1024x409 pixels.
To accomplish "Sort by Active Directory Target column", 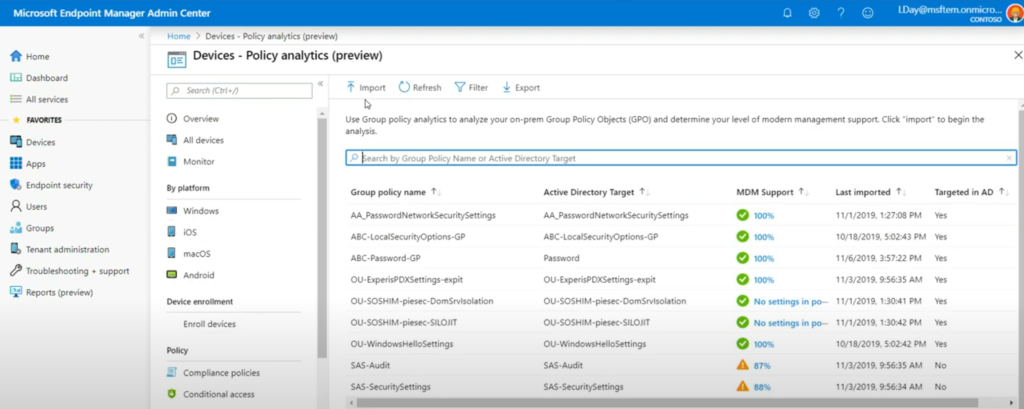I will (x=596, y=192).
